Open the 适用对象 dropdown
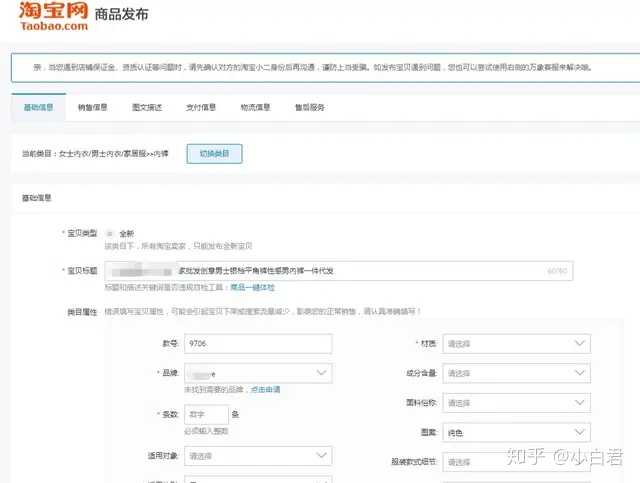 point(258,456)
